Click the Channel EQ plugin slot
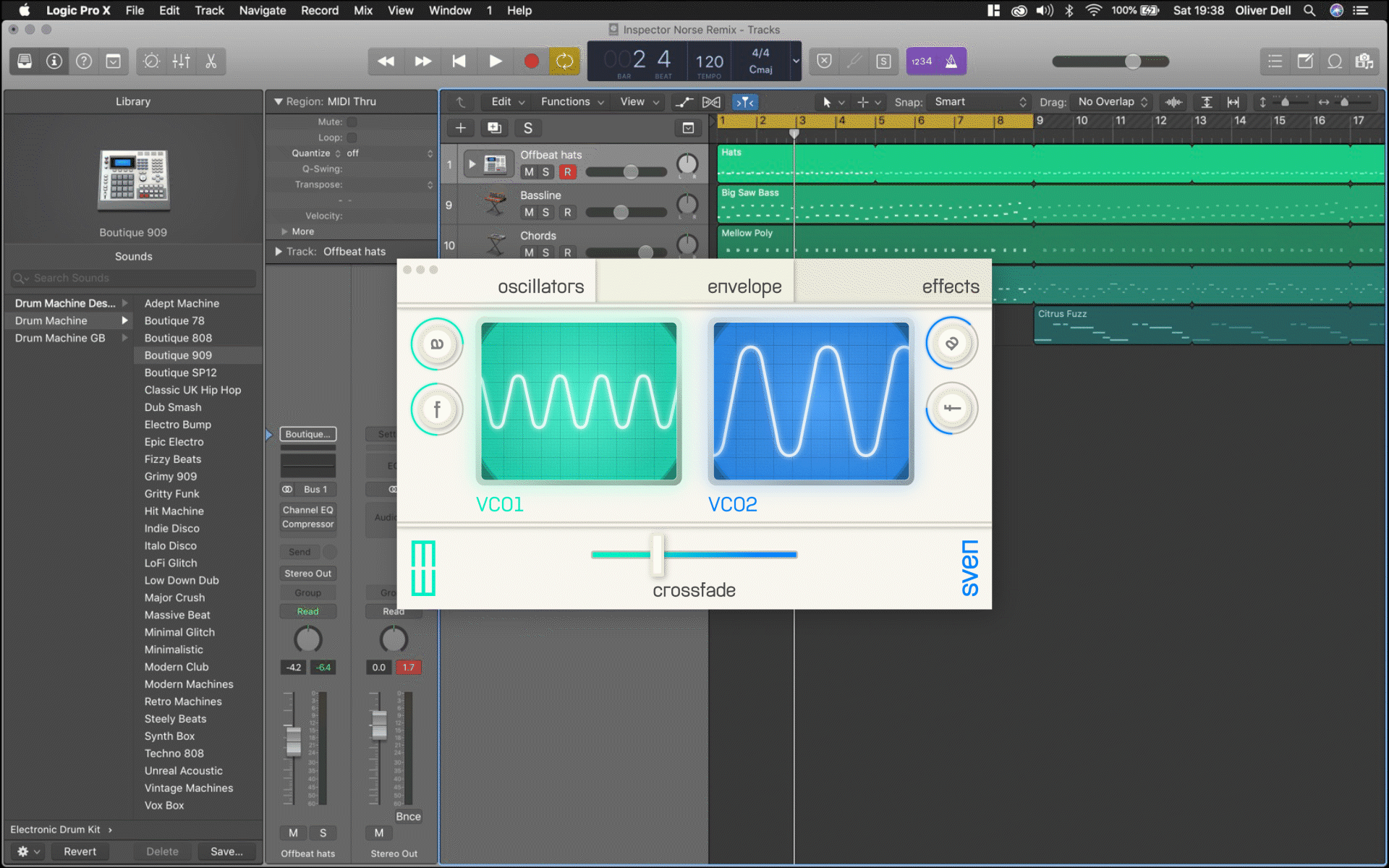This screenshot has height=868, width=1389. click(x=308, y=510)
